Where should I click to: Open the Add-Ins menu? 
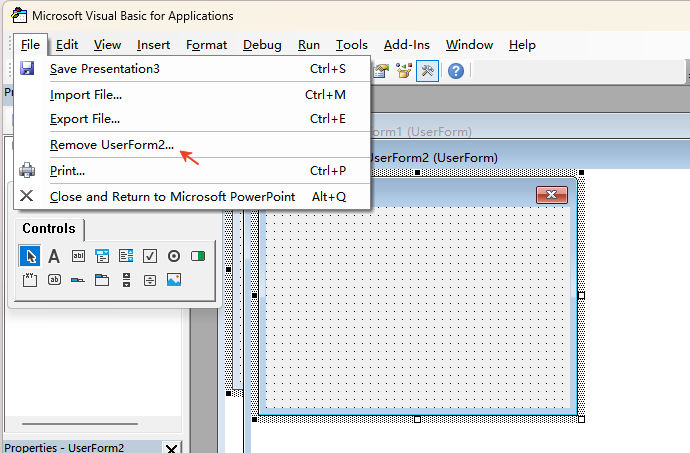coord(407,45)
